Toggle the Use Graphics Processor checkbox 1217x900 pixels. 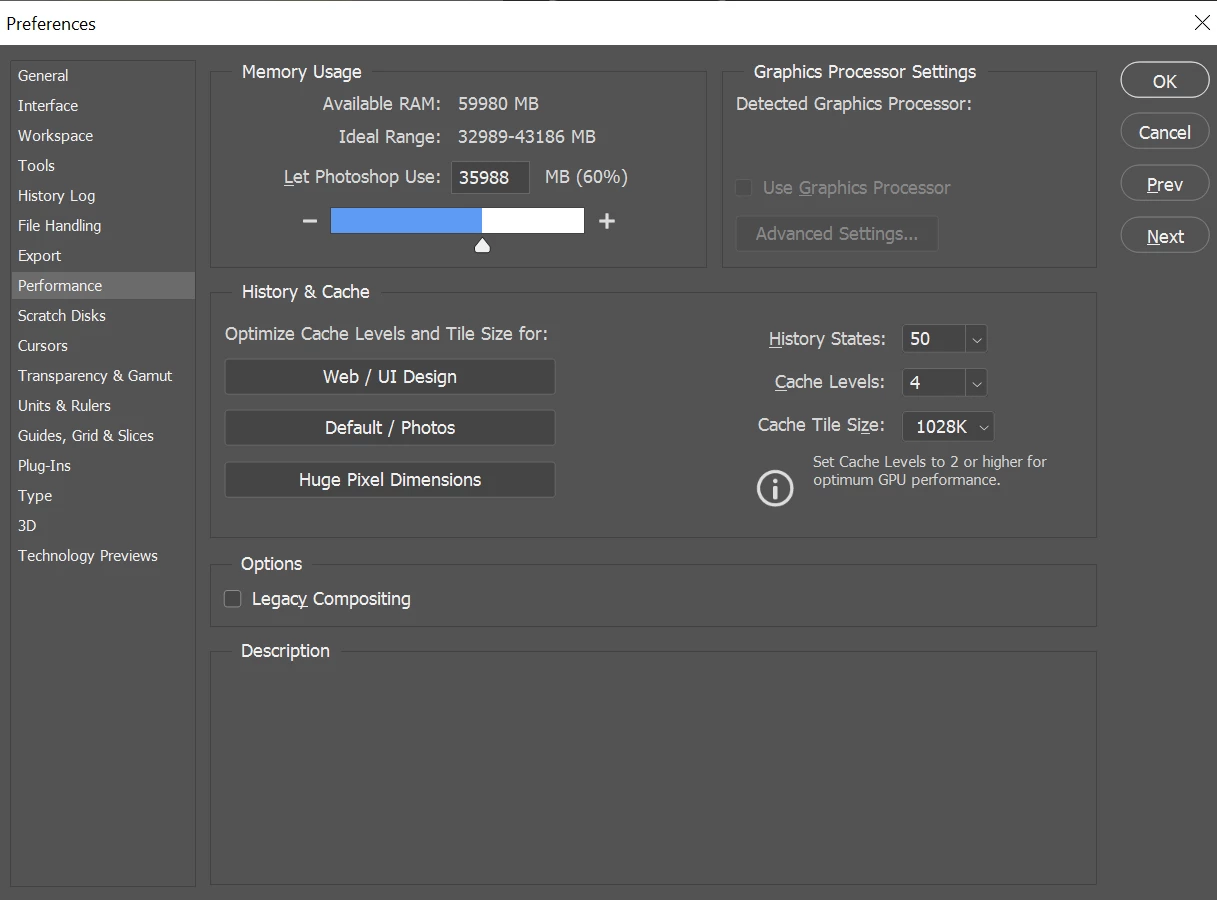tap(743, 188)
